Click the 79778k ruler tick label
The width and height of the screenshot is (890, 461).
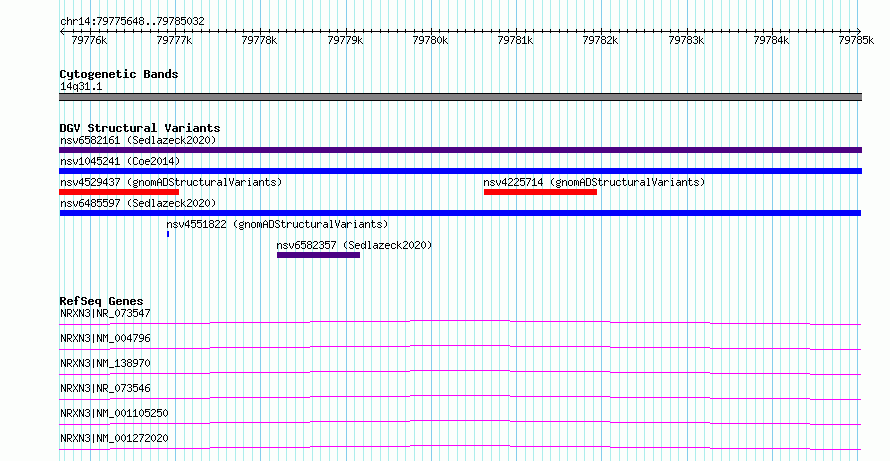(x=259, y=40)
